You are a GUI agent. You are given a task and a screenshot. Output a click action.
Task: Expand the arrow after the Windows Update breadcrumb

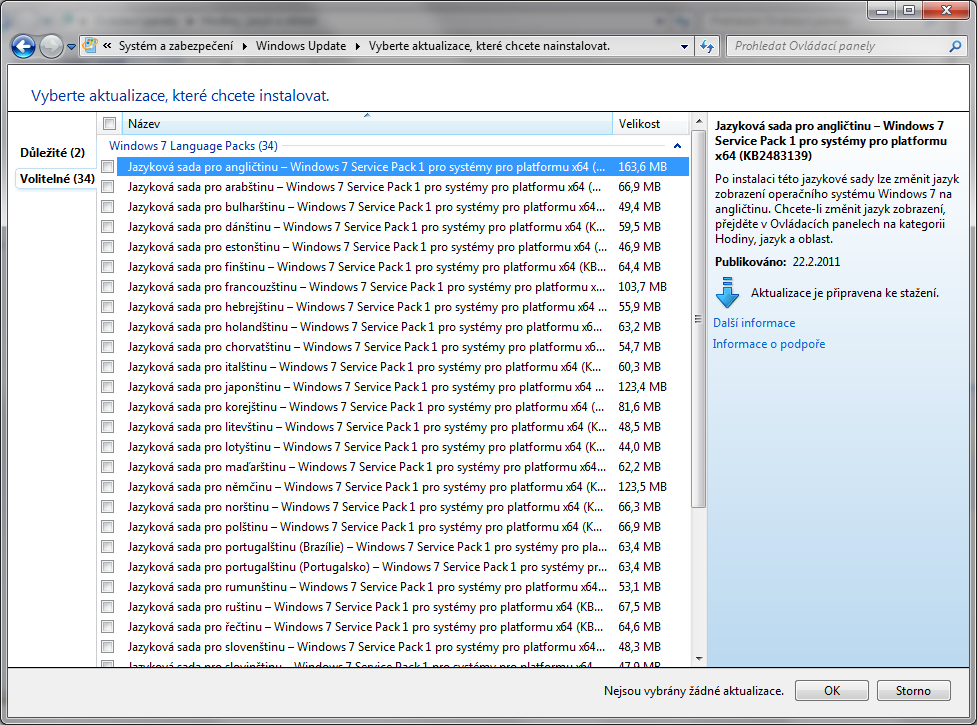point(358,46)
